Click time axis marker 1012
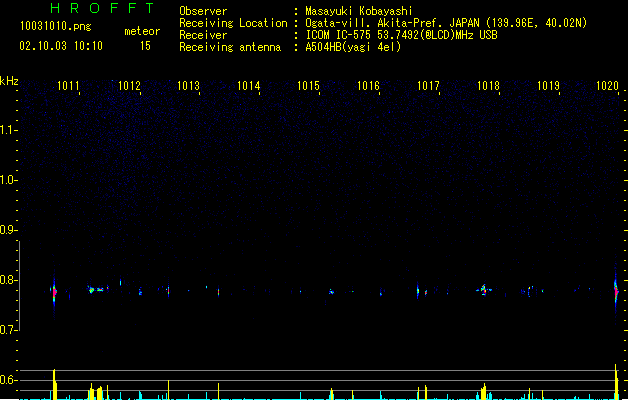This screenshot has width=629, height=400. (x=130, y=86)
